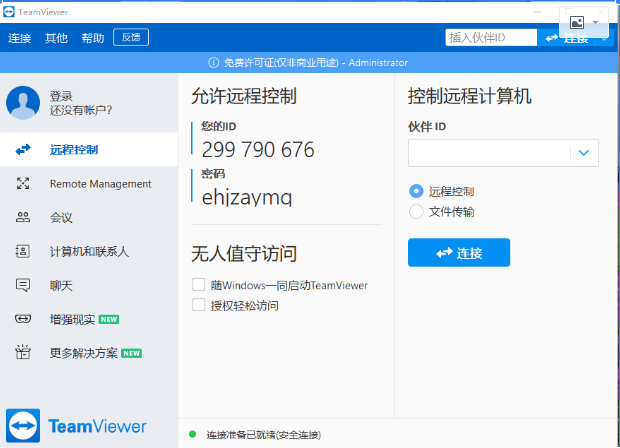Click the 聊天 speech bubble icon
The image size is (620, 448).
(x=23, y=285)
